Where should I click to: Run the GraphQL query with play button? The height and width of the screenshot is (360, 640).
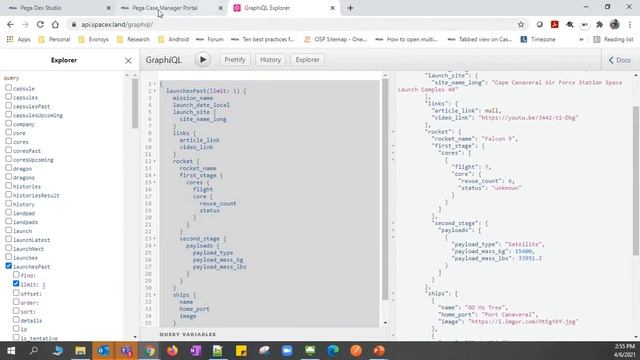(202, 60)
